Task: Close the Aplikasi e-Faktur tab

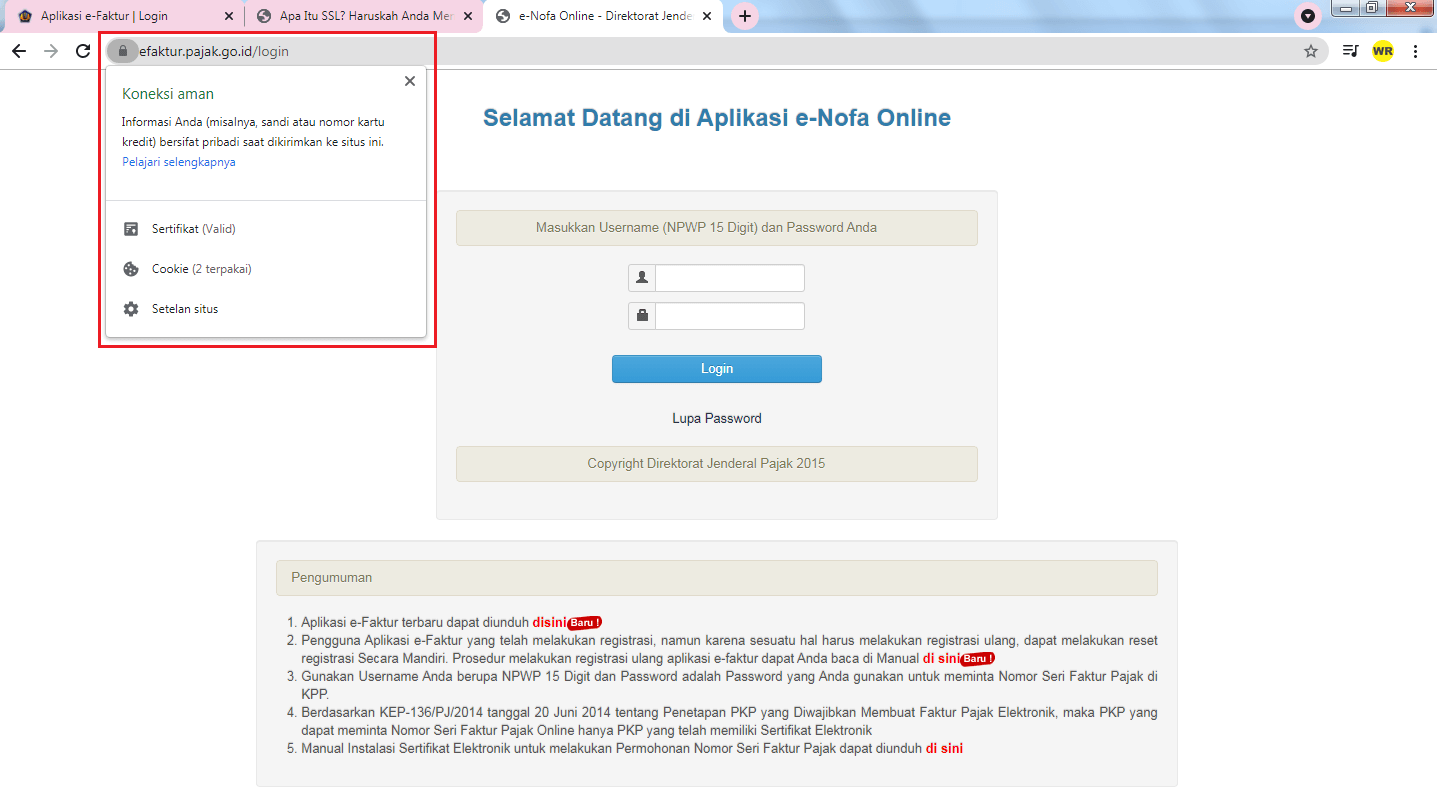Action: (229, 16)
